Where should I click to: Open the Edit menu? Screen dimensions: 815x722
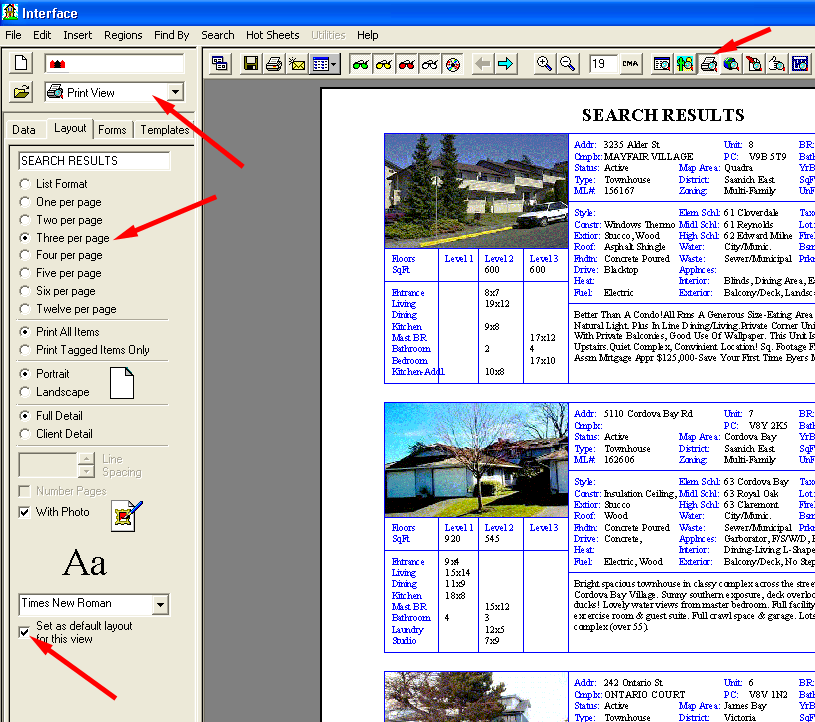point(42,35)
